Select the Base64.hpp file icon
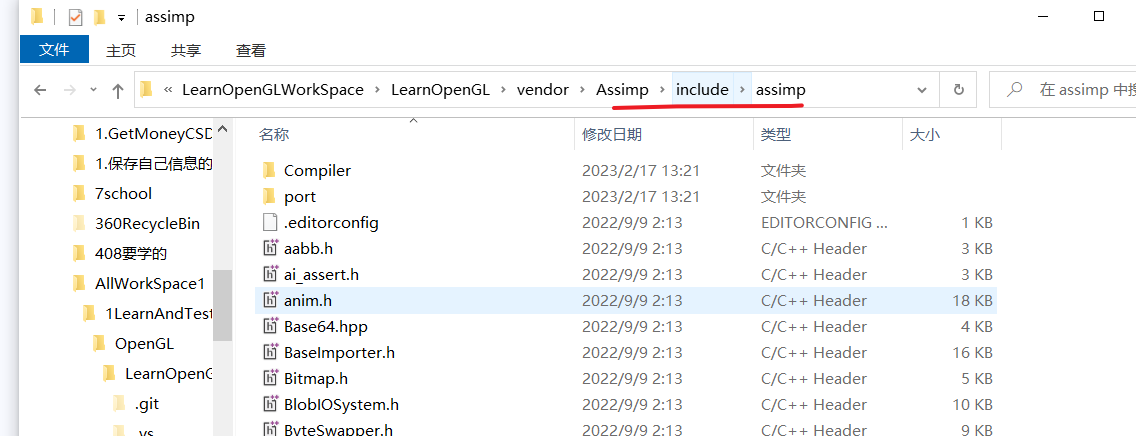The width and height of the screenshot is (1136, 436). (270, 327)
